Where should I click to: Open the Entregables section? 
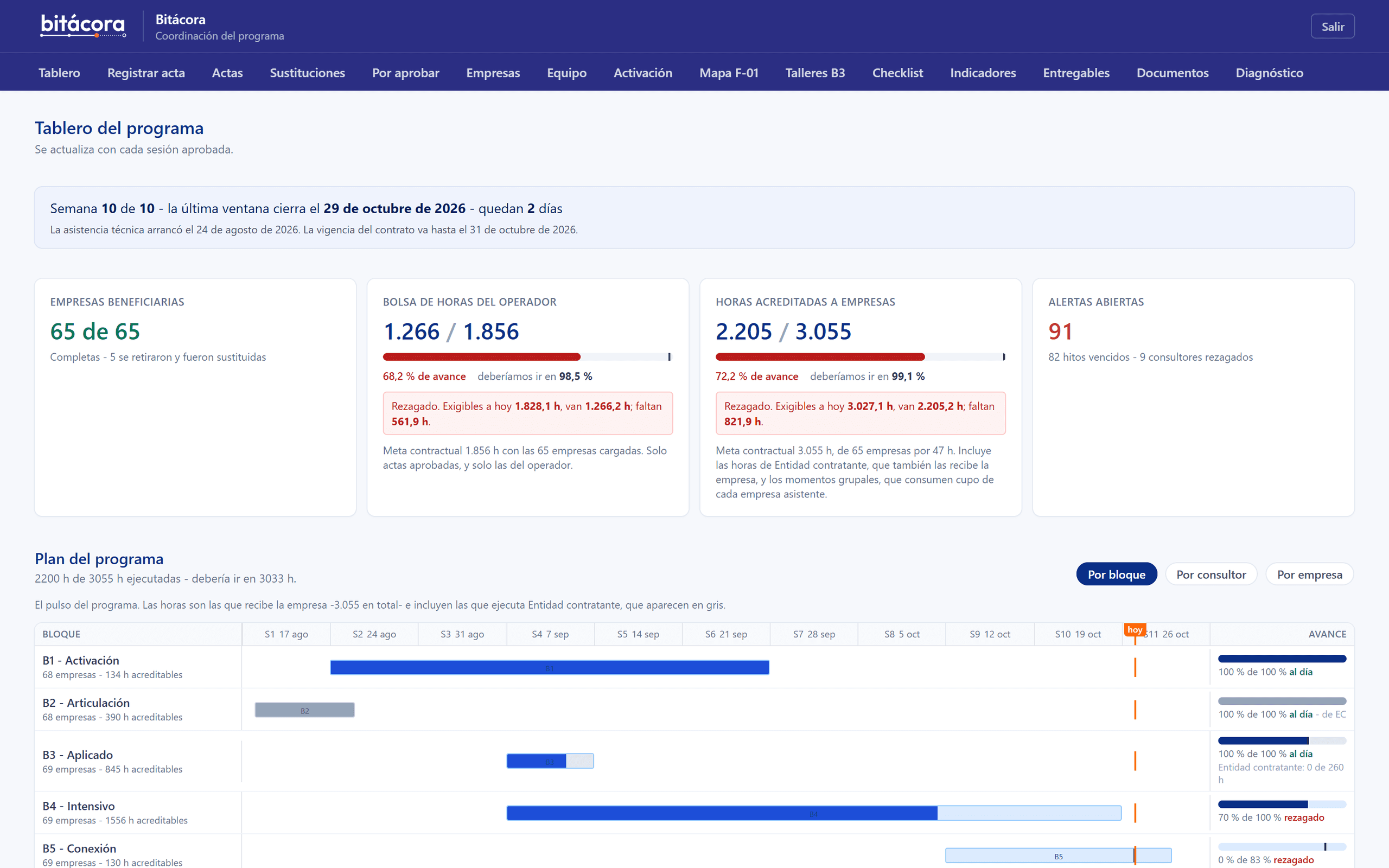(1075, 73)
